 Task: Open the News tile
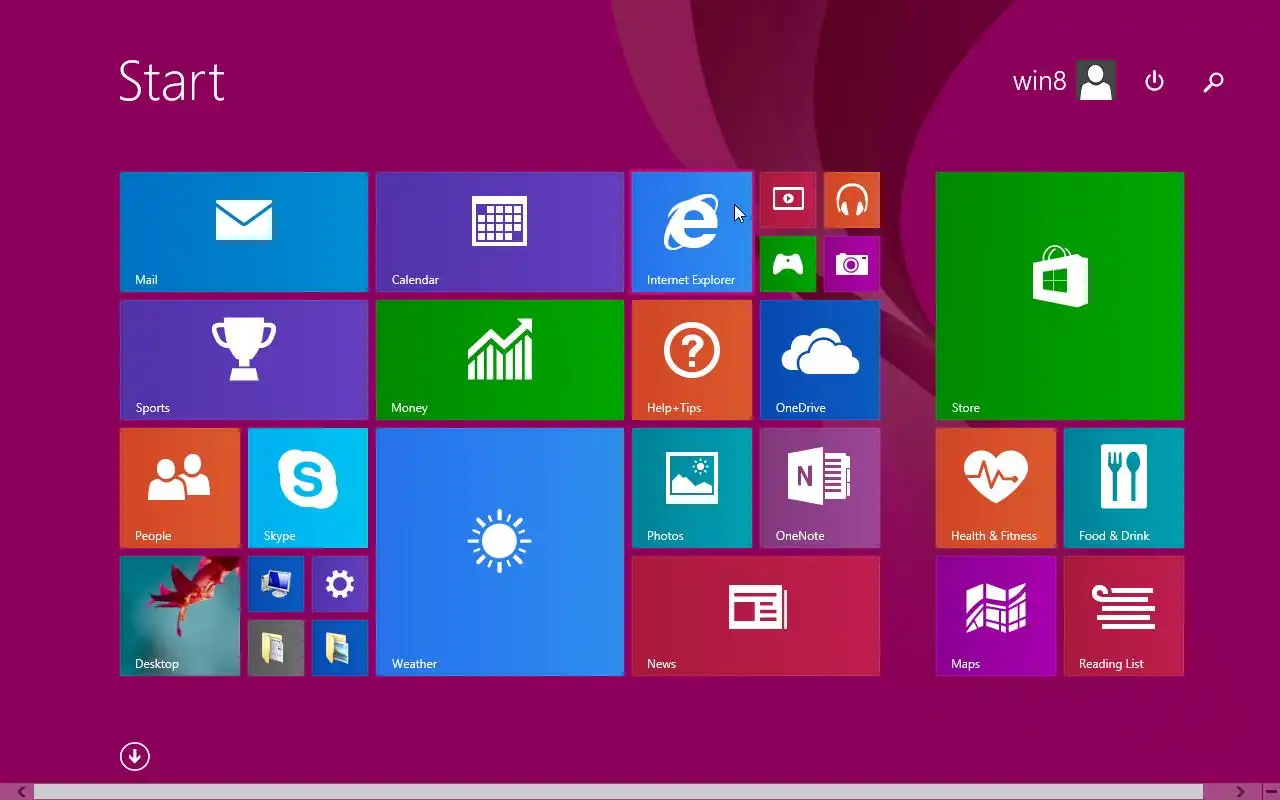point(756,616)
